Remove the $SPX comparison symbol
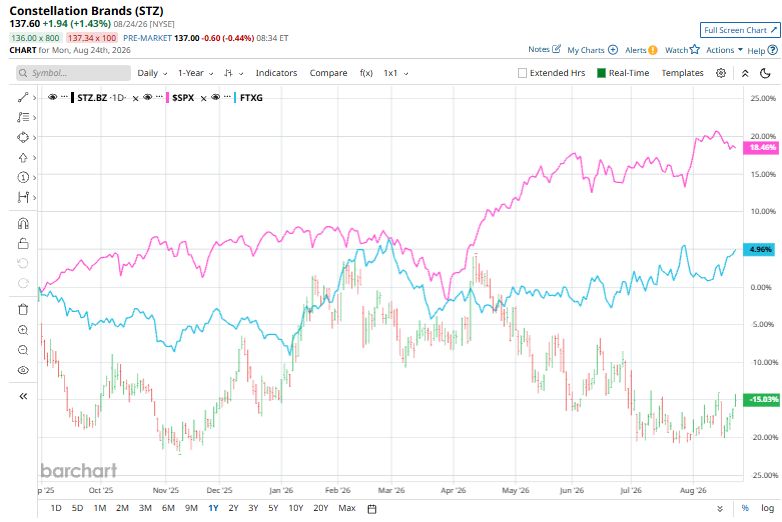This screenshot has width=782, height=522. pos(203,98)
